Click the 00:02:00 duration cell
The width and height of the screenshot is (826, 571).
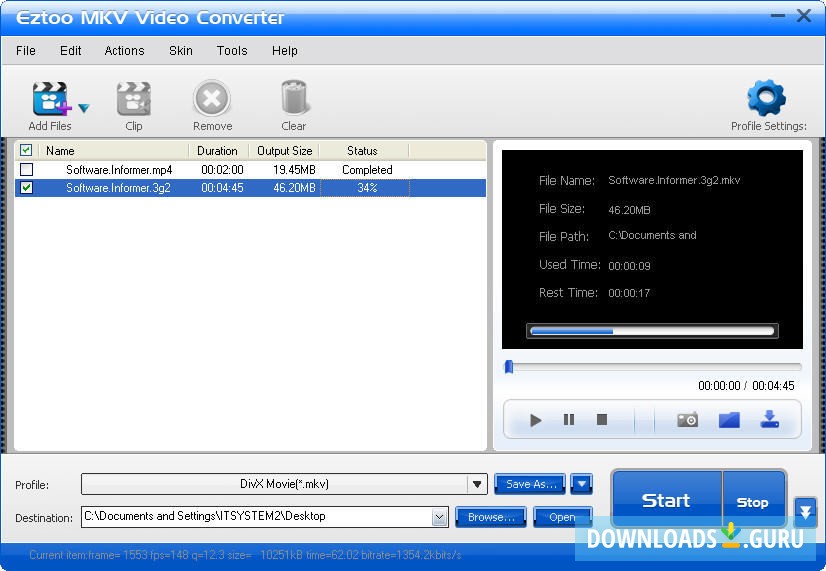coord(222,170)
